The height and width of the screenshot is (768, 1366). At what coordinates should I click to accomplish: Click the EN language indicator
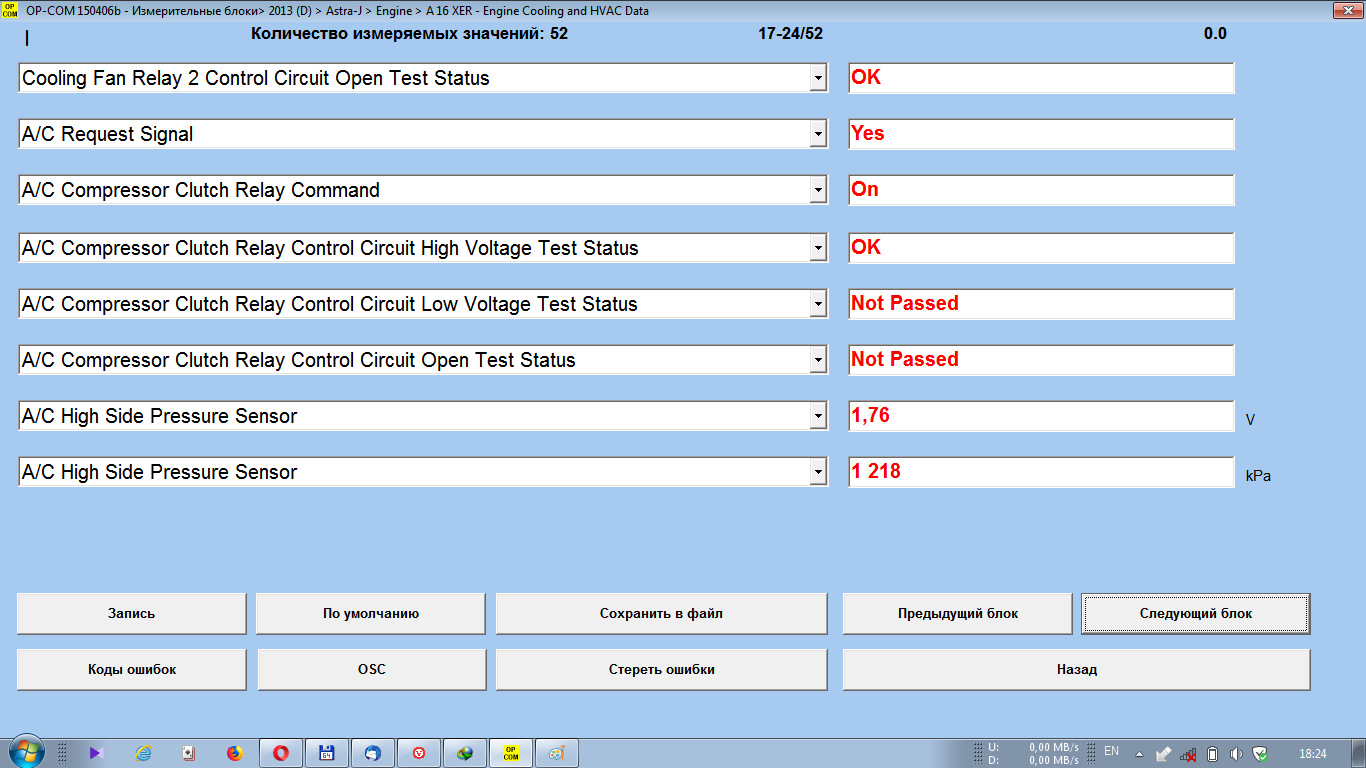(1111, 751)
